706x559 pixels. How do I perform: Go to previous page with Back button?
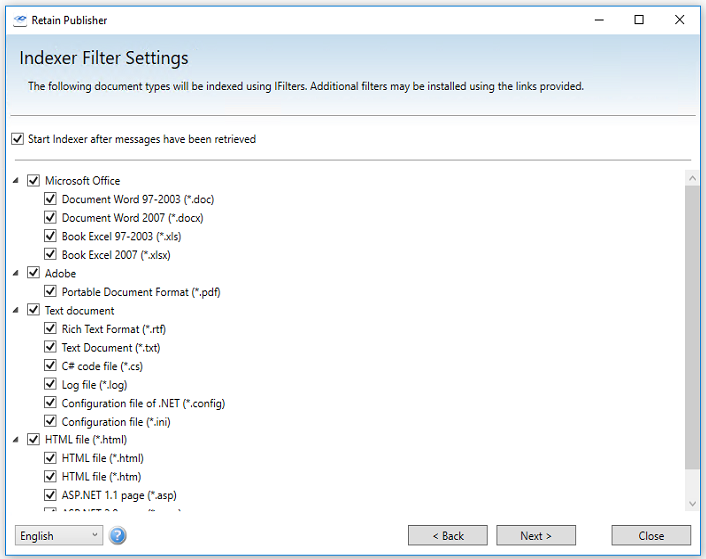tap(447, 536)
